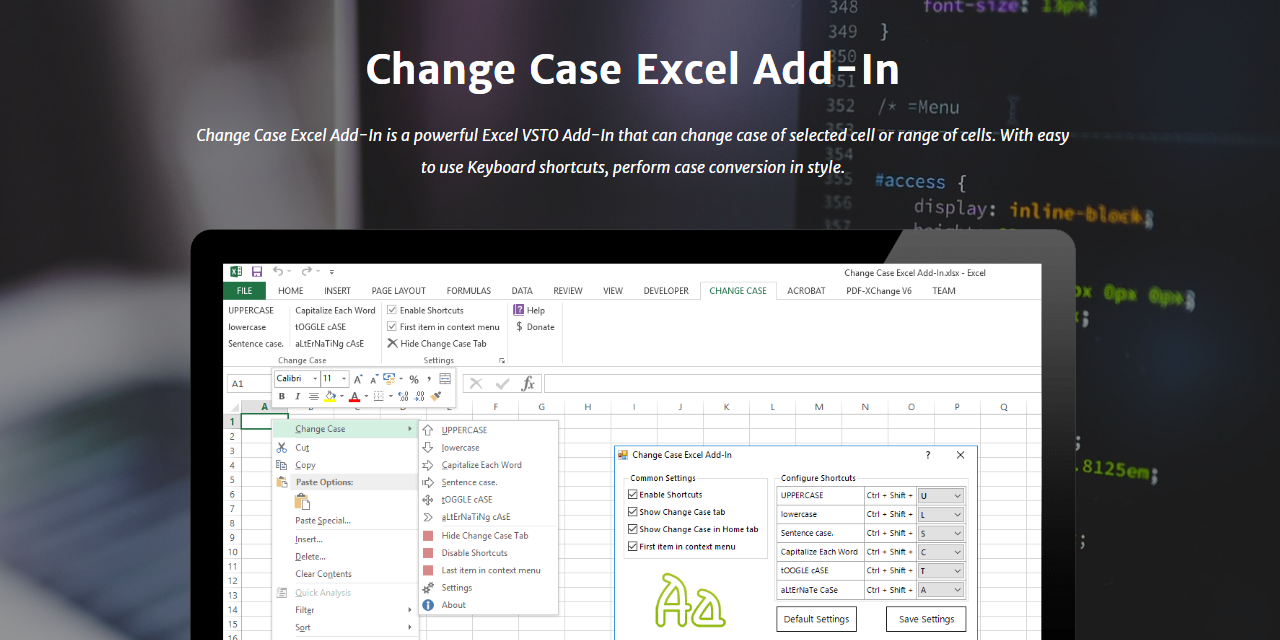
Task: Click Last item in context menu in submenu
Action: click(491, 570)
